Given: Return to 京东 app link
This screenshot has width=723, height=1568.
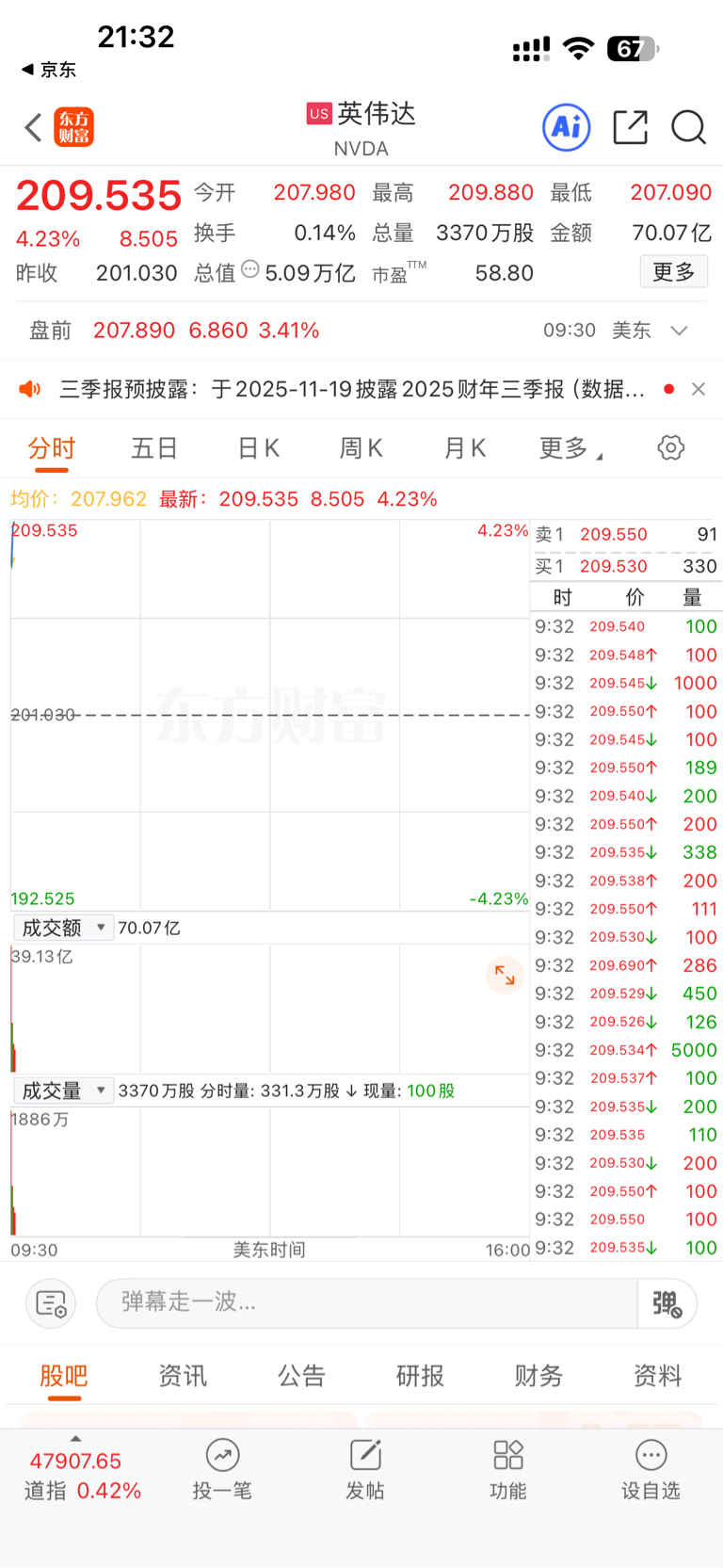Looking at the screenshot, I should [x=49, y=70].
